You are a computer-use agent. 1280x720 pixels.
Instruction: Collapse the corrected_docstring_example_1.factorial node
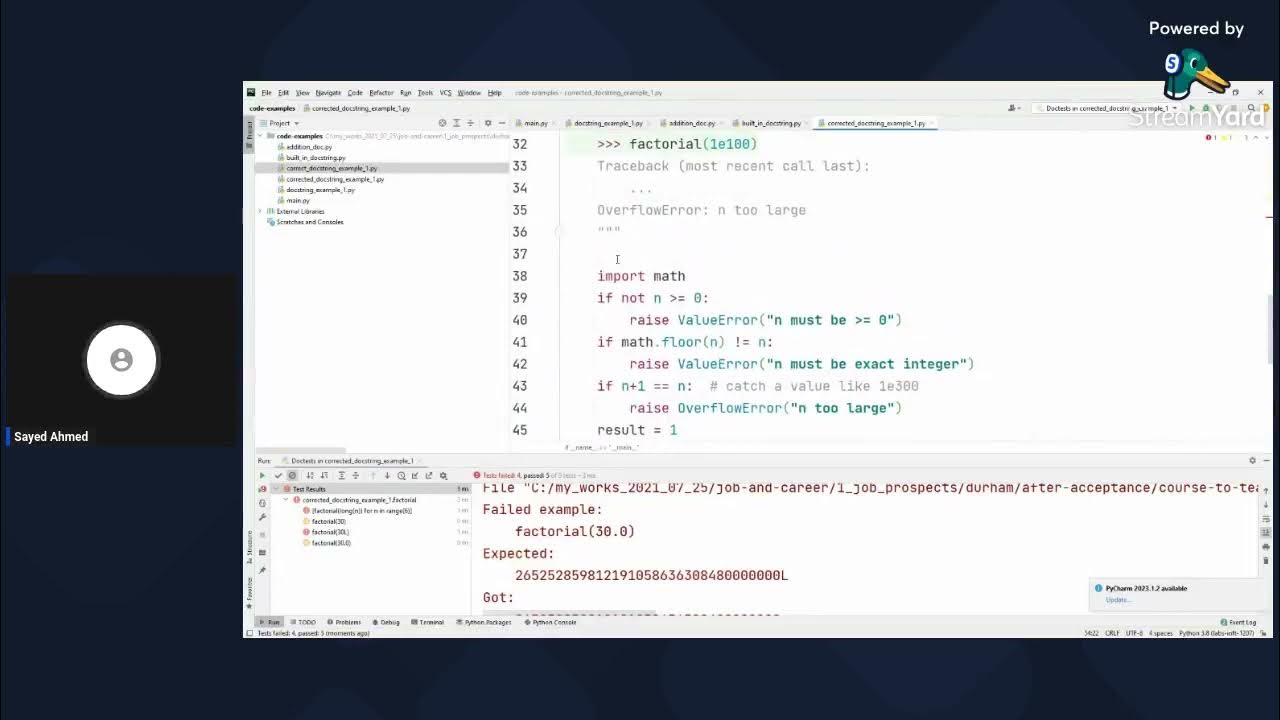(x=285, y=499)
